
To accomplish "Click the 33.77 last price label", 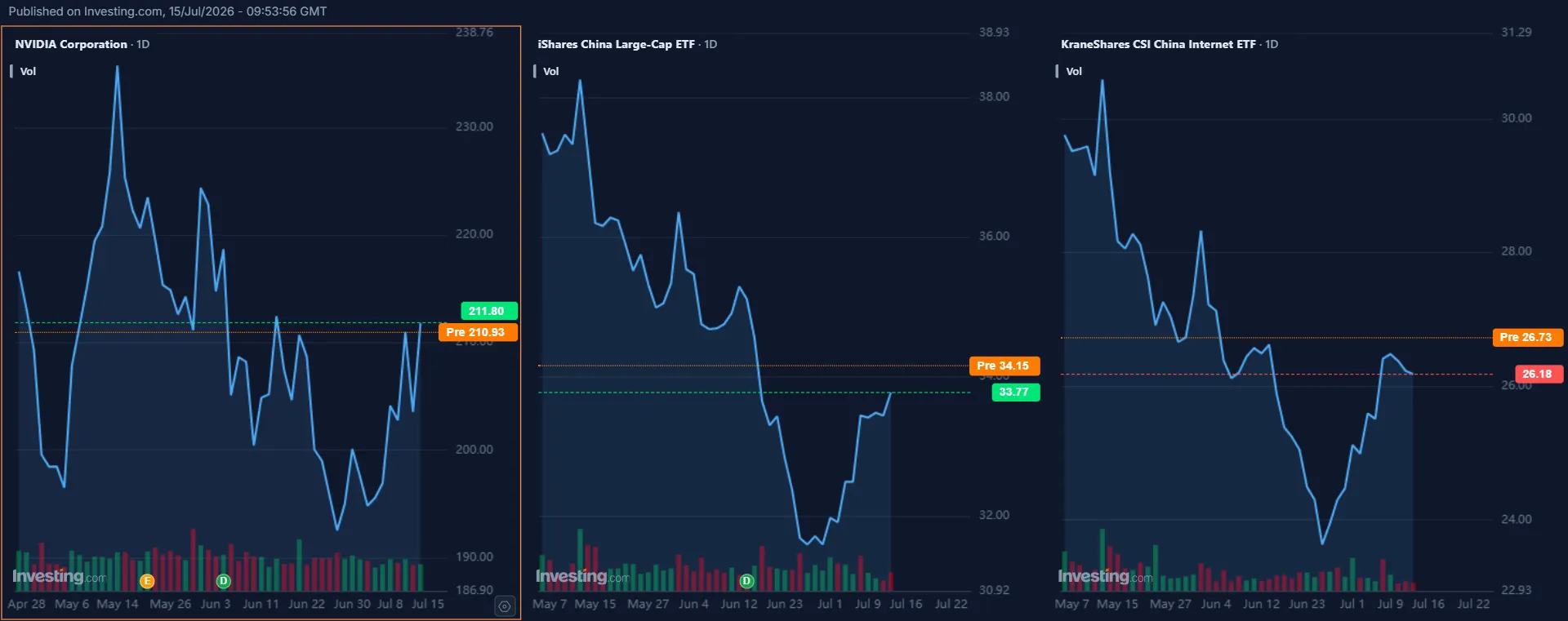I will [1015, 392].
